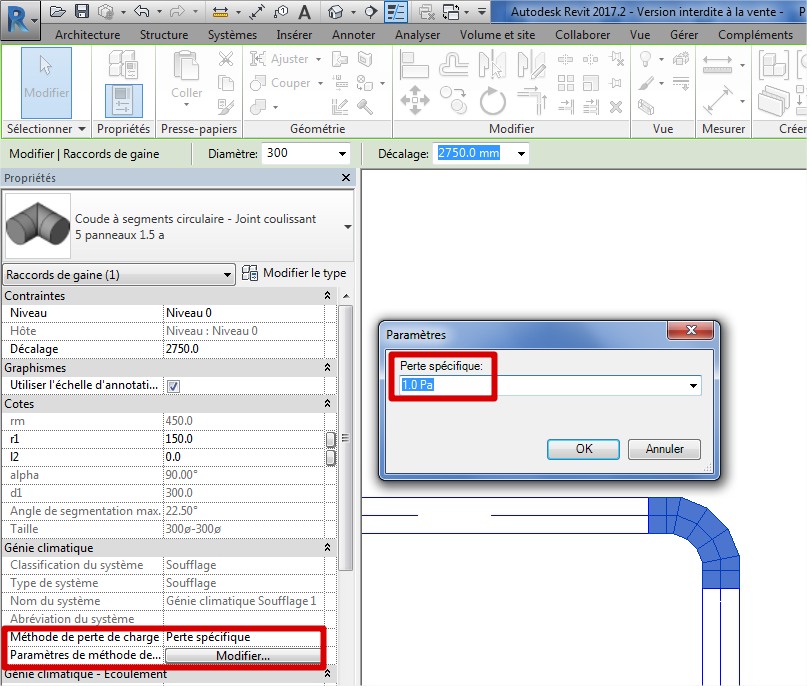
Task: Click the Text tool 'A' icon
Action: [302, 12]
